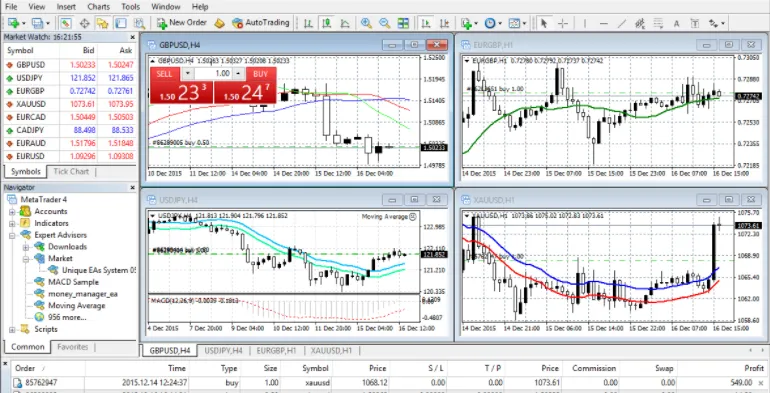Click the red SELL button
The width and height of the screenshot is (770, 393).
(x=182, y=85)
